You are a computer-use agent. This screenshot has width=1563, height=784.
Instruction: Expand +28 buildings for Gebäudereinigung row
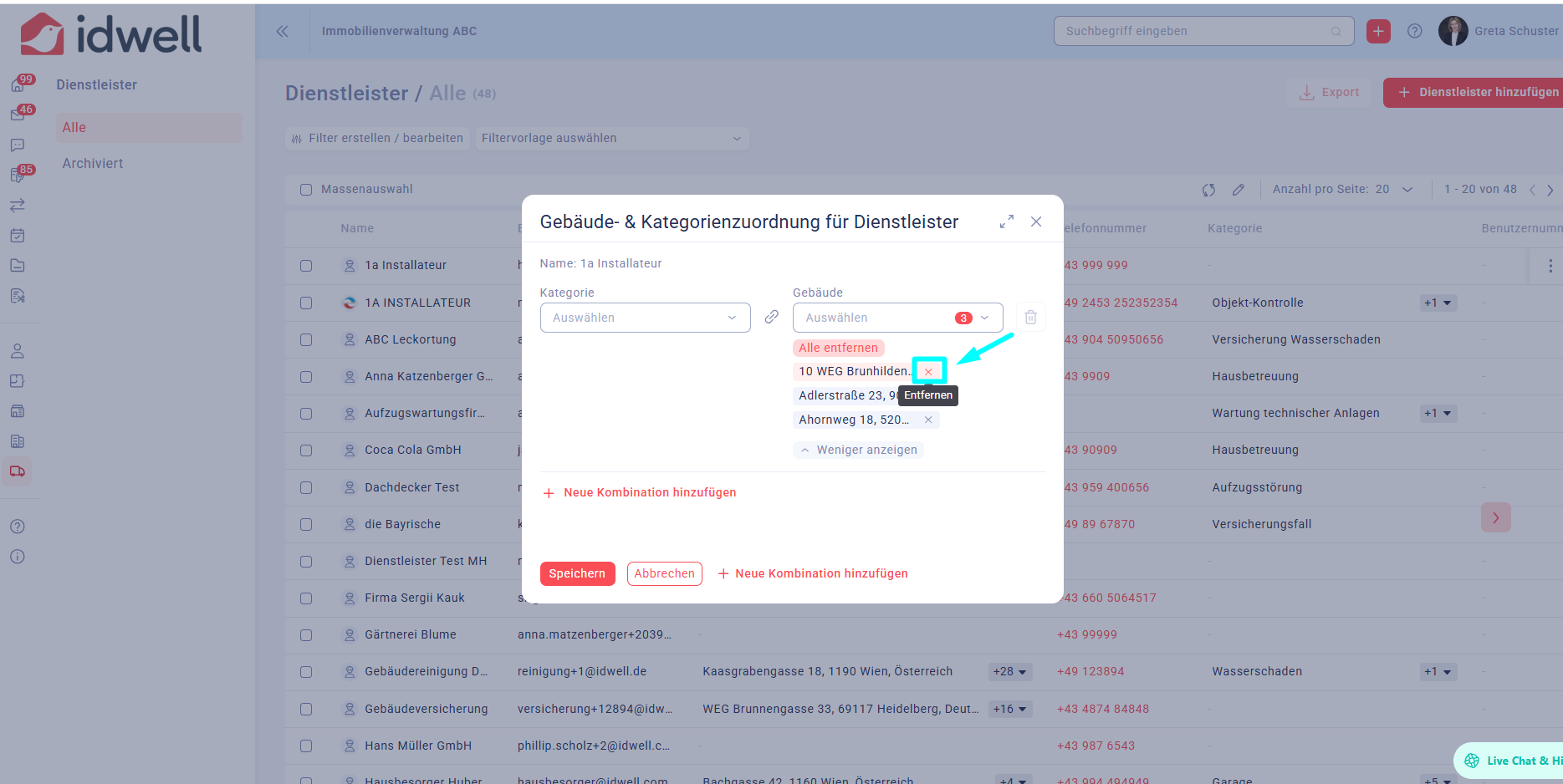1009,672
